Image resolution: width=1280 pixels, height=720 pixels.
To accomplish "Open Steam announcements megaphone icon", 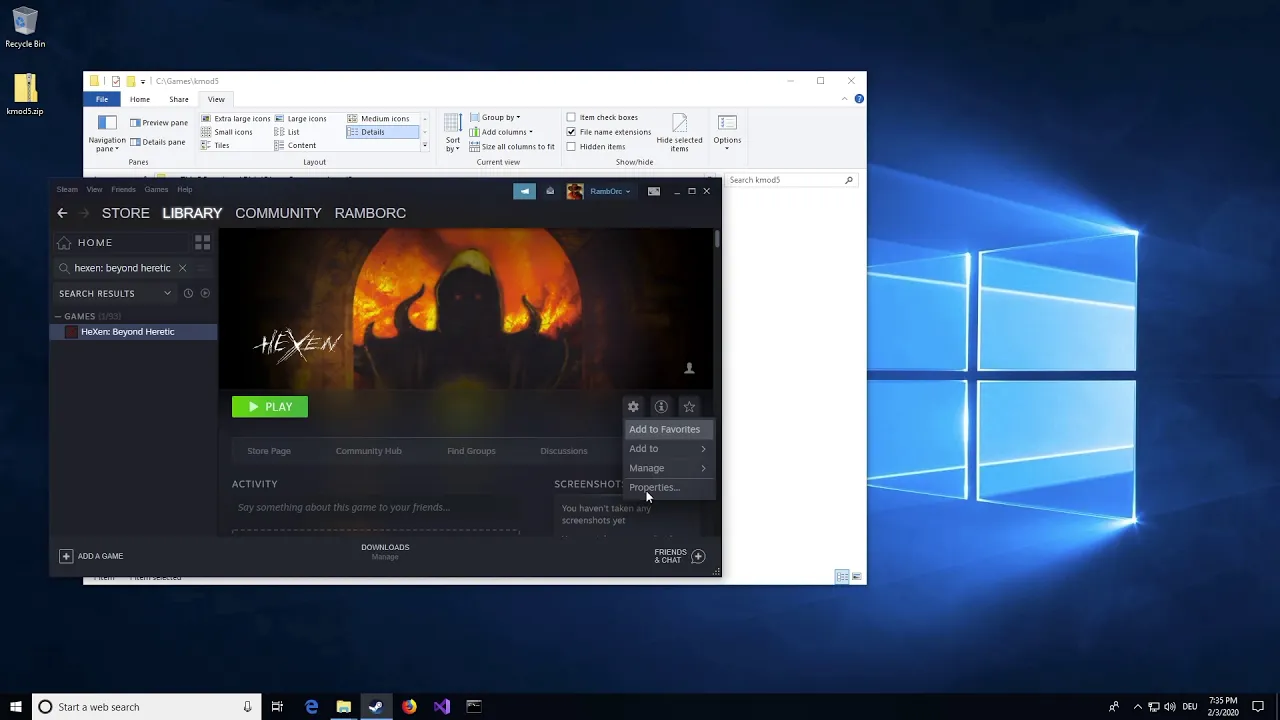I will coord(524,191).
